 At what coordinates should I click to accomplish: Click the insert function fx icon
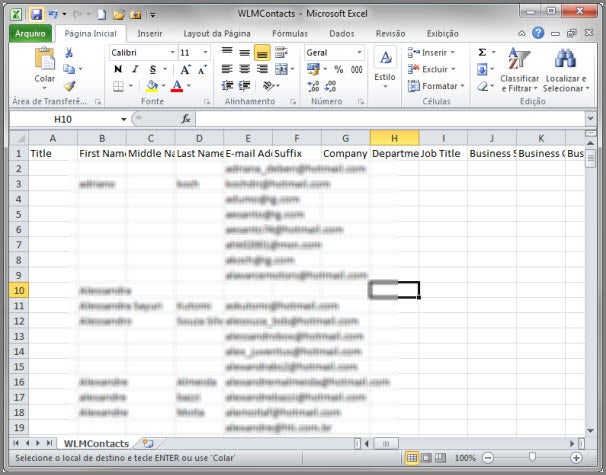point(185,119)
